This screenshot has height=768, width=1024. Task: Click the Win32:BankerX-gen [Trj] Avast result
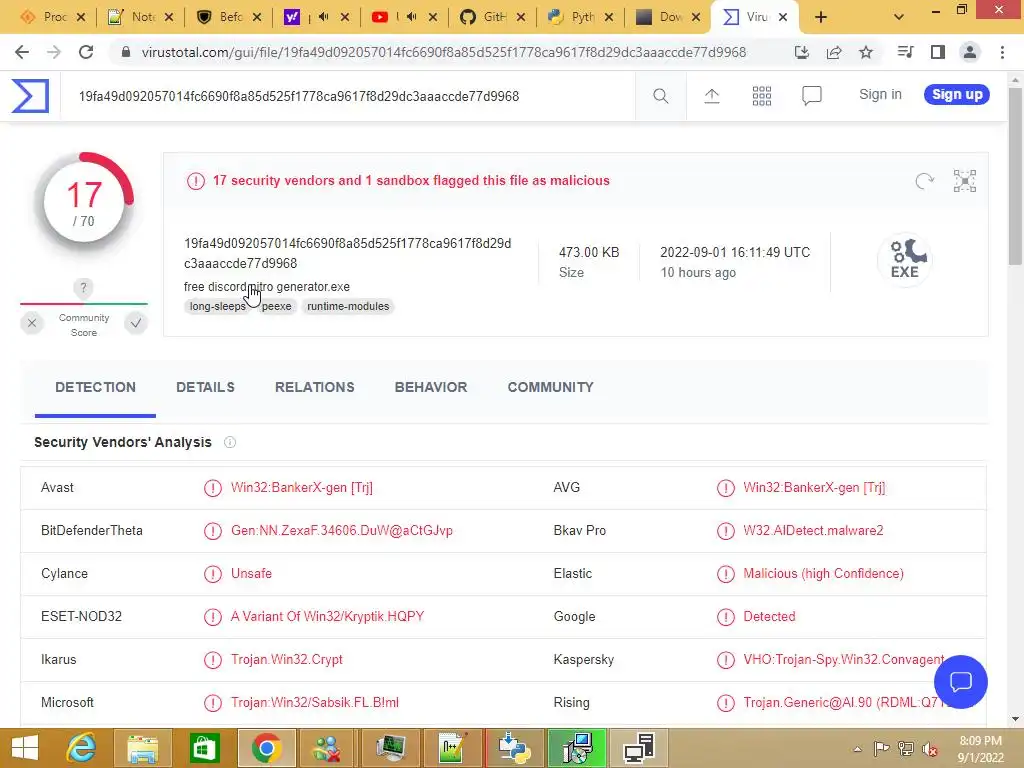[302, 488]
